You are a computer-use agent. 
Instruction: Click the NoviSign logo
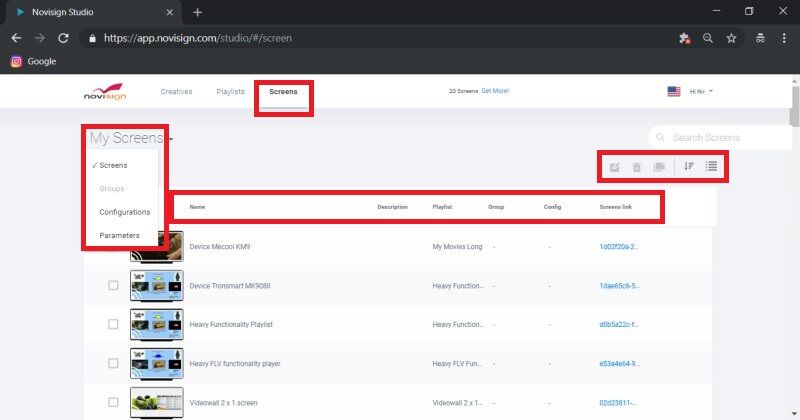pos(104,92)
